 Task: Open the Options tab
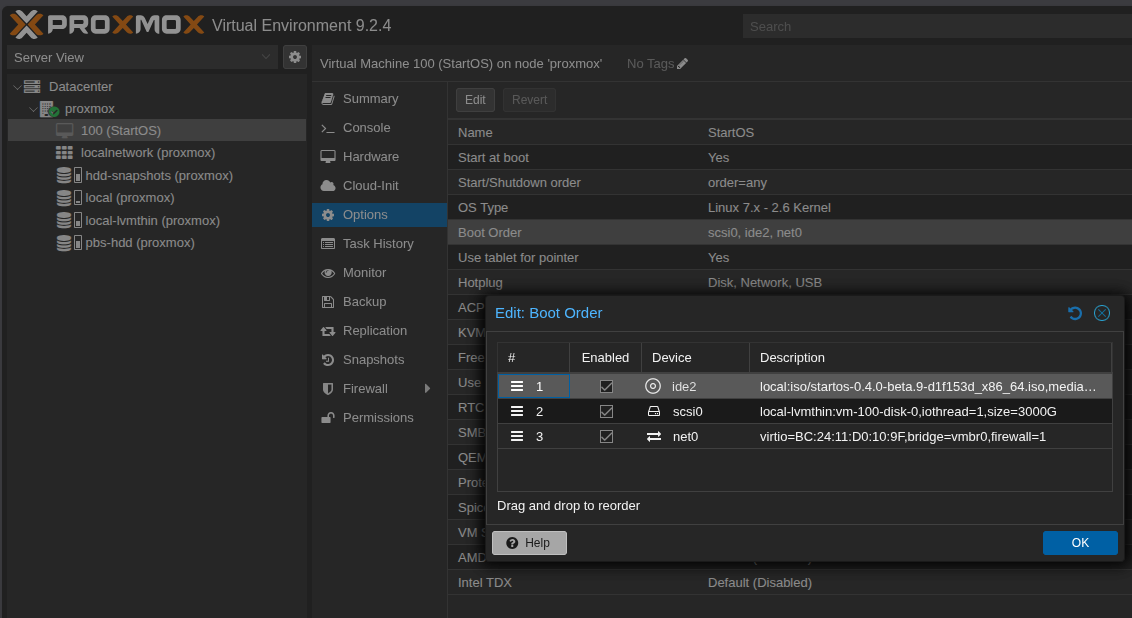coord(380,214)
